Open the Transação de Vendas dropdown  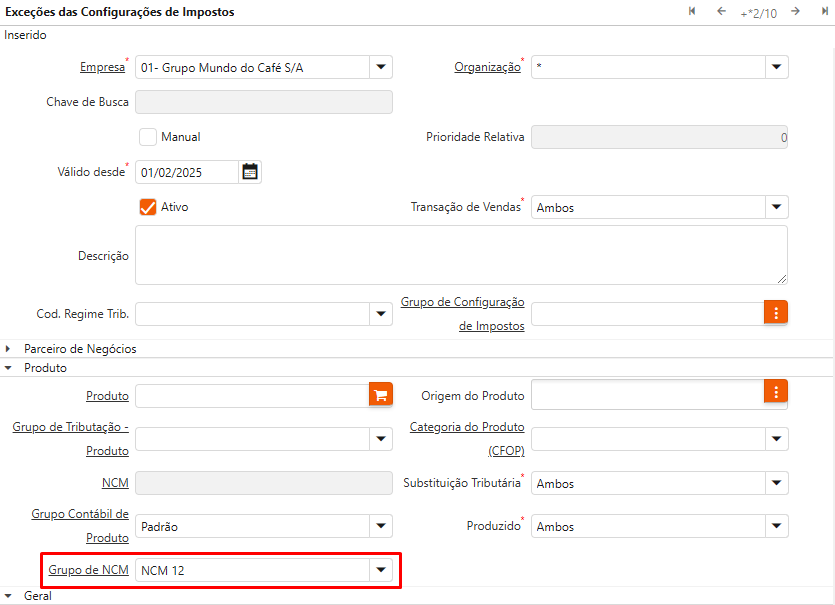[x=776, y=207]
